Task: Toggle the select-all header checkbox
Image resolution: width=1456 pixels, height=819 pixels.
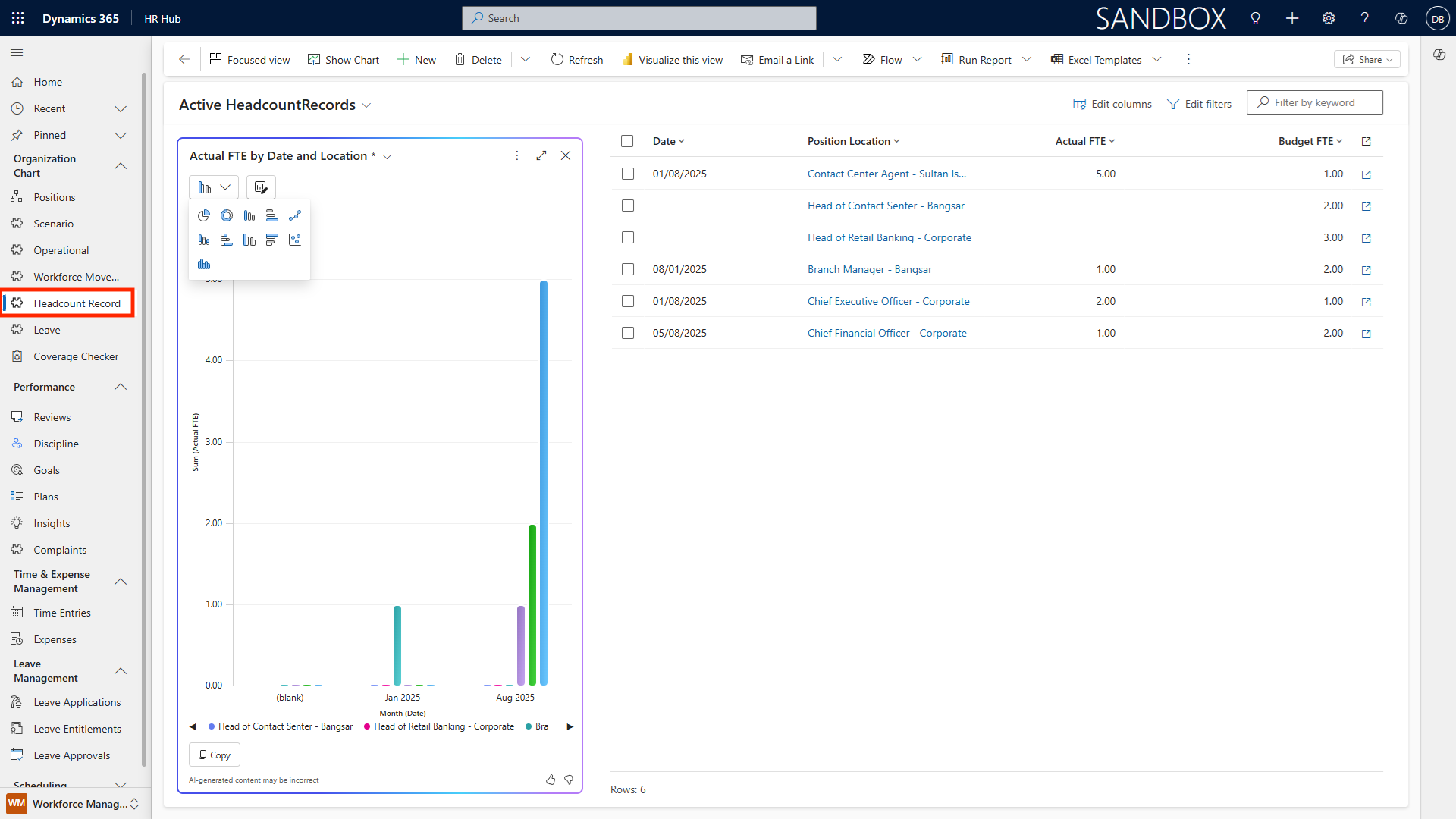Action: tap(627, 141)
